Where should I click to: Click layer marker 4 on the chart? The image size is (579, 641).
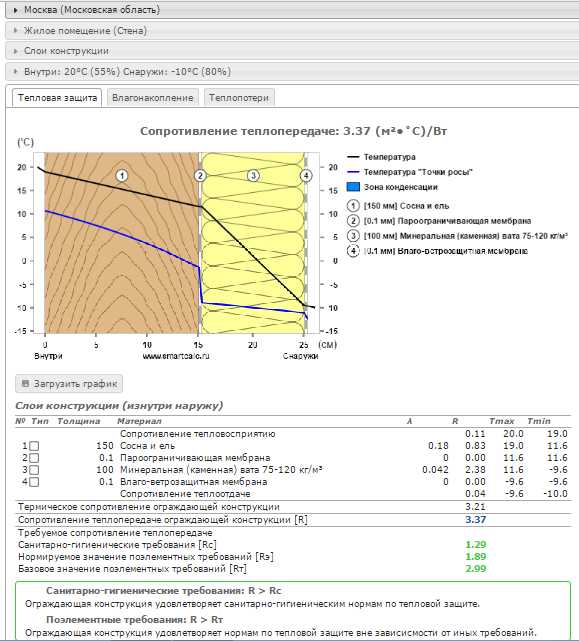click(x=306, y=175)
